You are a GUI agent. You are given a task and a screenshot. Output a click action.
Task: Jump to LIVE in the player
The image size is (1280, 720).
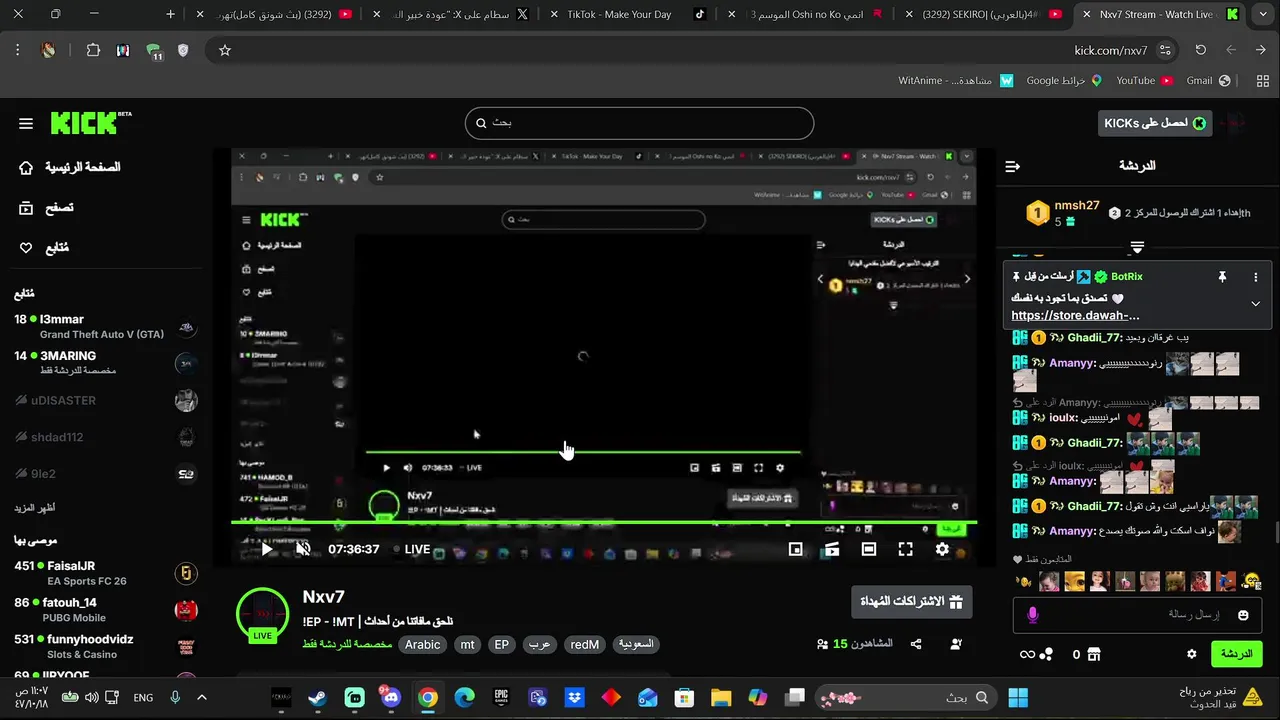(x=411, y=549)
